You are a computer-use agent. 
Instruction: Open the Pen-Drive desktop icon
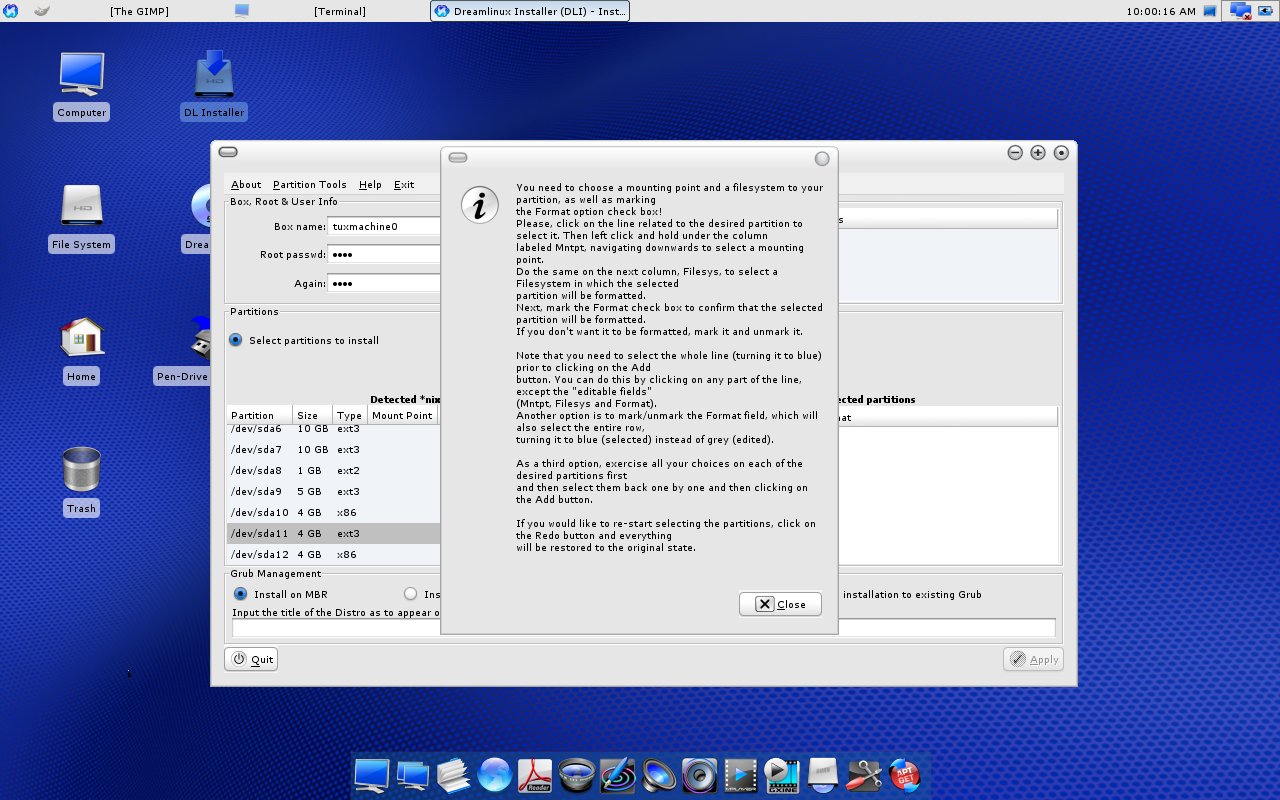point(185,350)
